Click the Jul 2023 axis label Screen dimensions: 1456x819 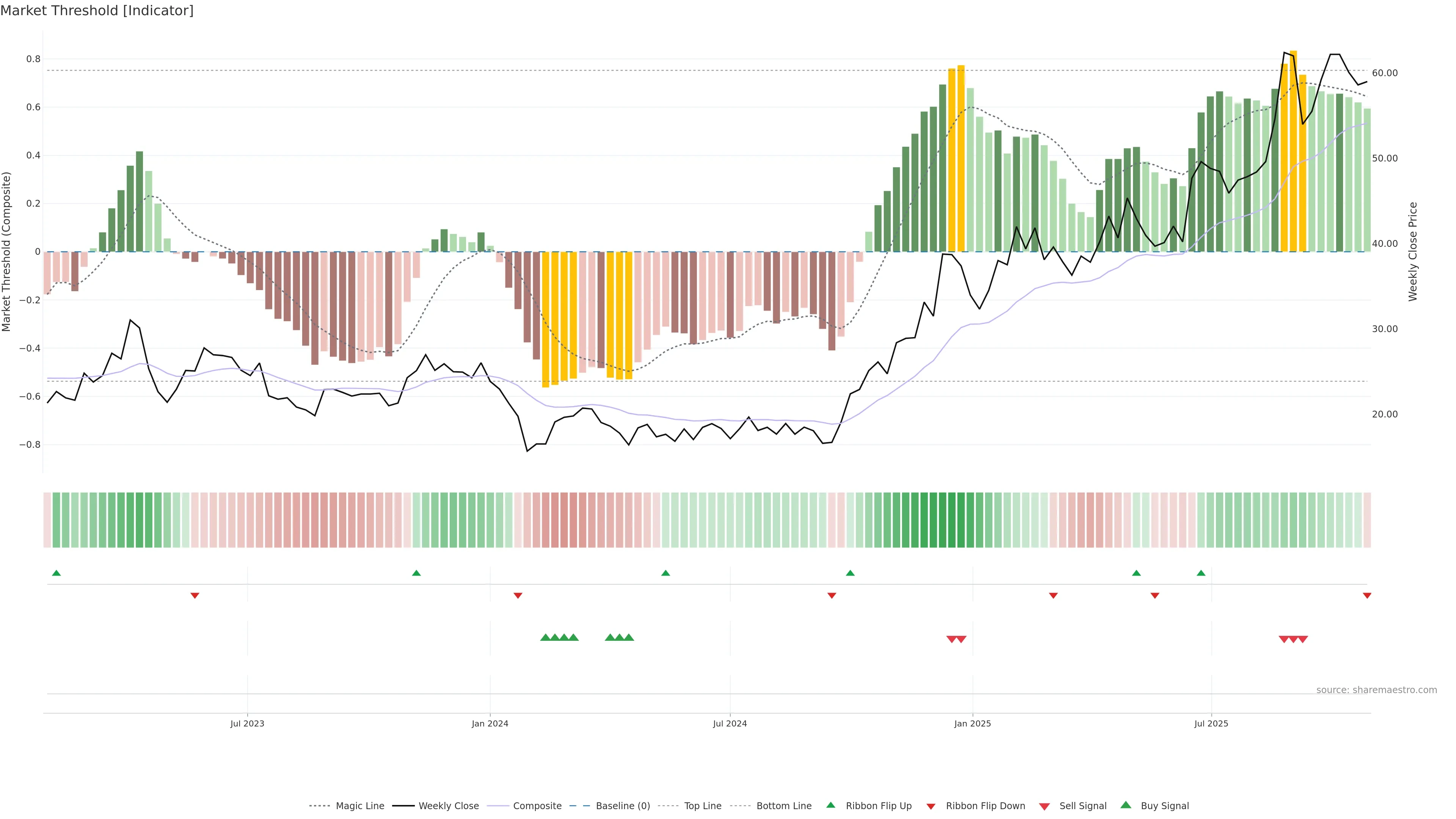247,723
